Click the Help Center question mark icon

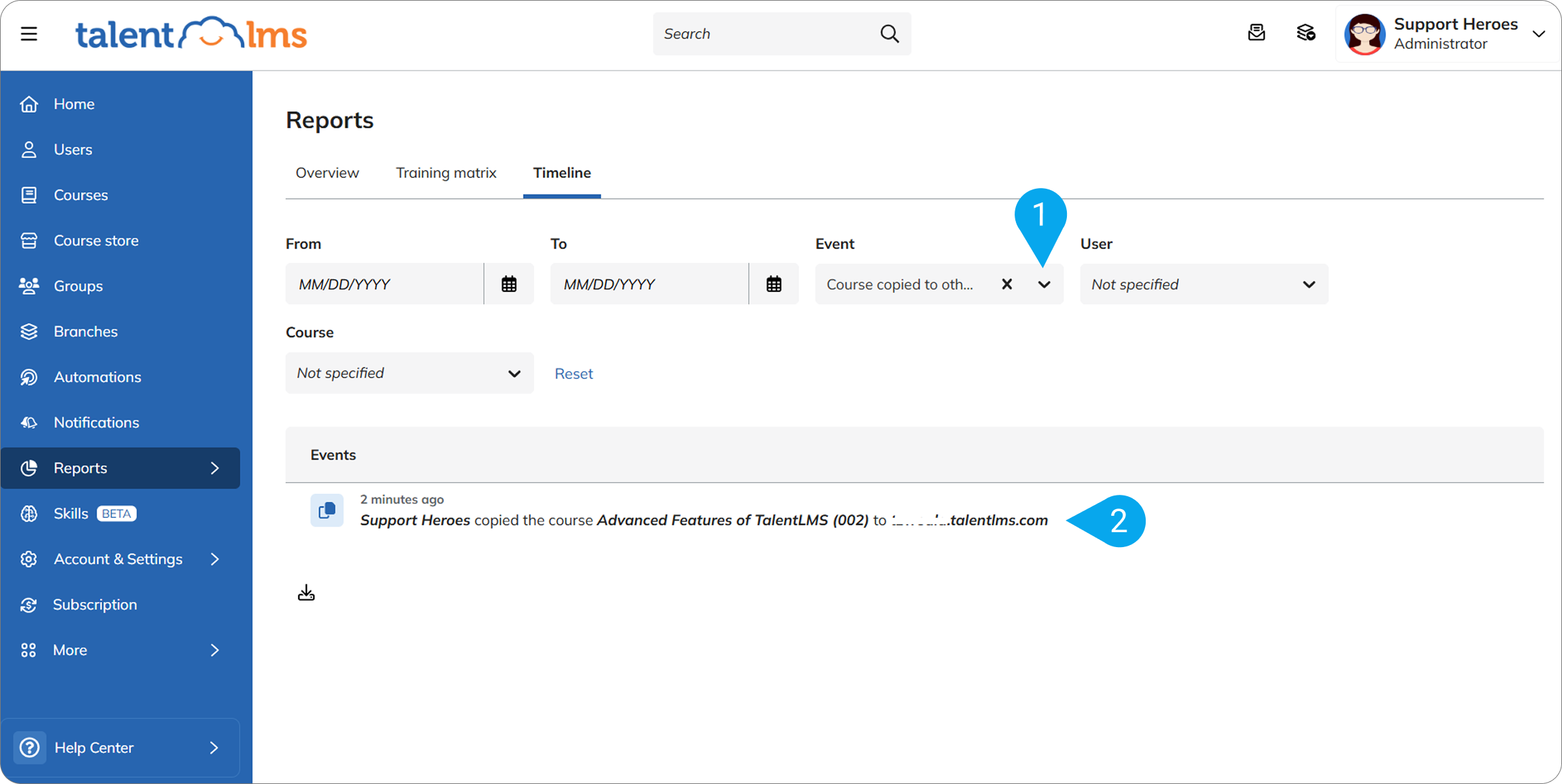(x=29, y=747)
